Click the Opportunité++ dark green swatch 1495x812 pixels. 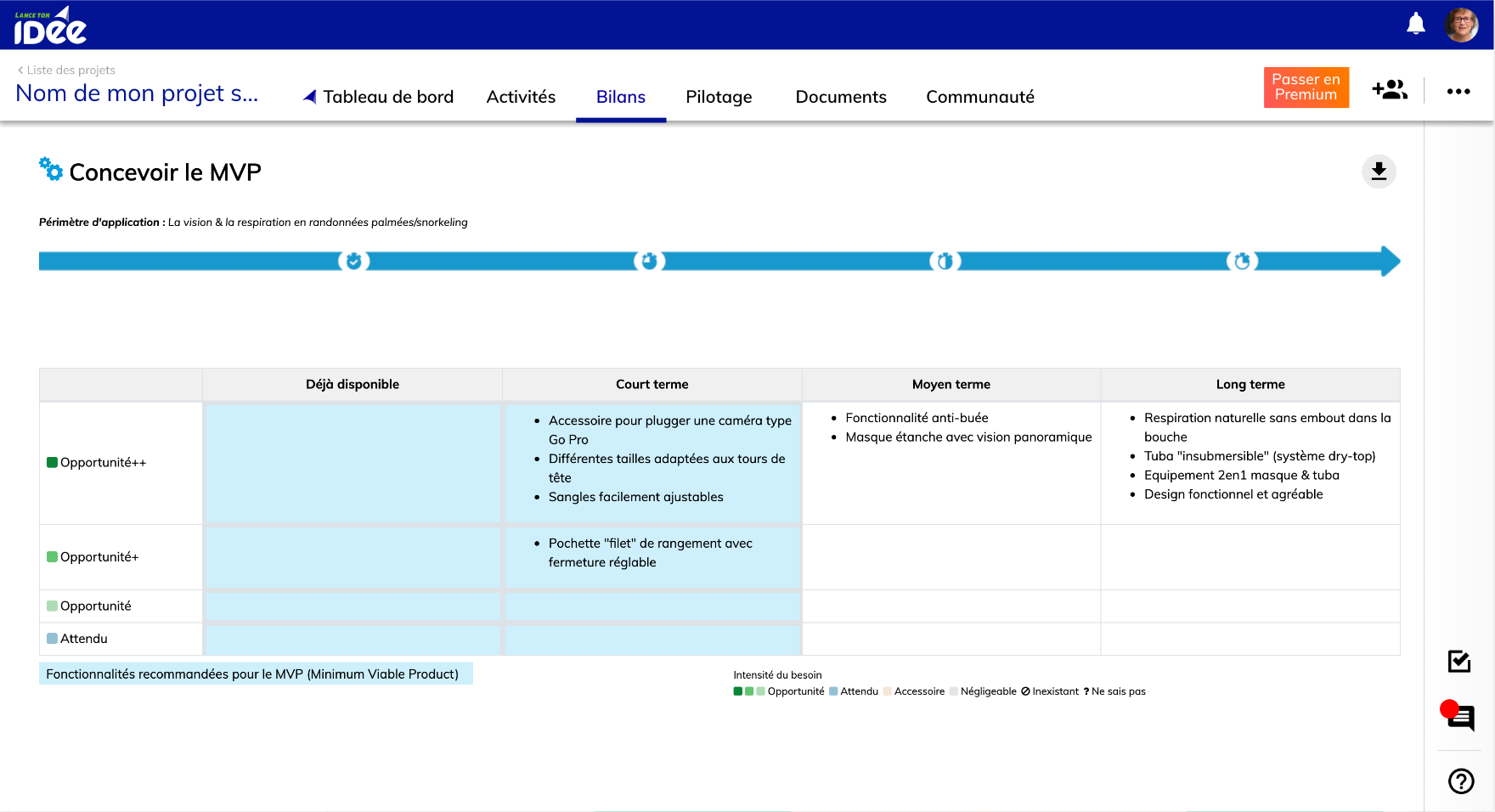click(52, 462)
